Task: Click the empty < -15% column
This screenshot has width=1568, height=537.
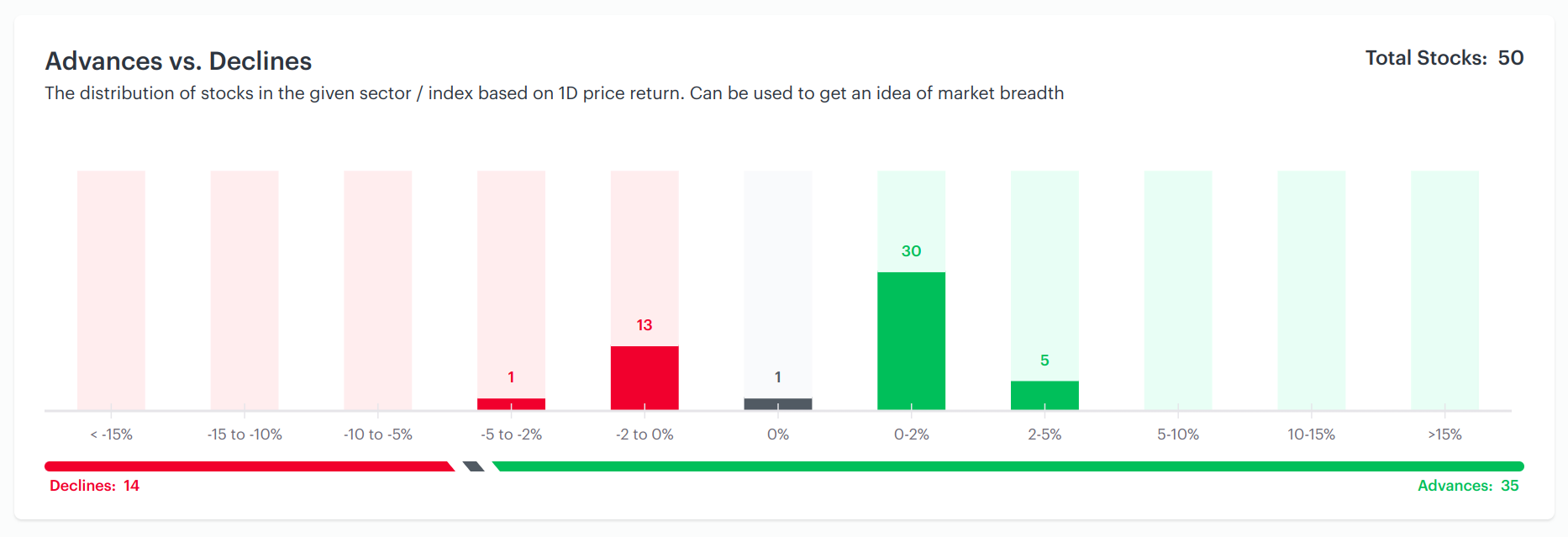Action: 111,291
